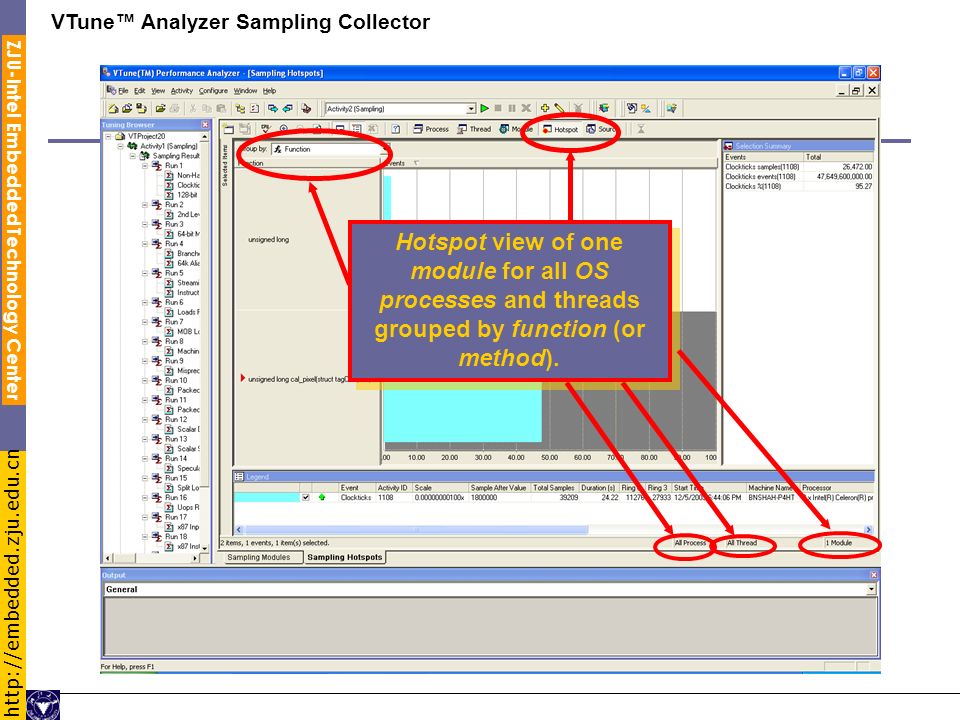Click the Activity1 (Sampling) tree icon
Image resolution: width=960 pixels, height=720 pixels.
132,146
